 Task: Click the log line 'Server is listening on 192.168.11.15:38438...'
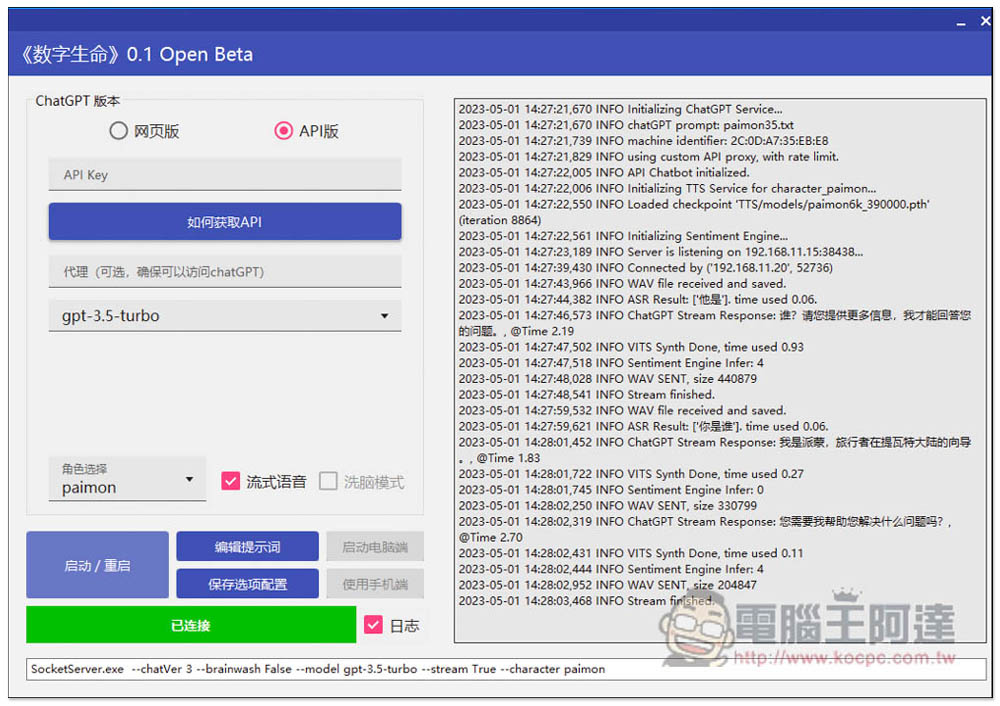click(661, 252)
